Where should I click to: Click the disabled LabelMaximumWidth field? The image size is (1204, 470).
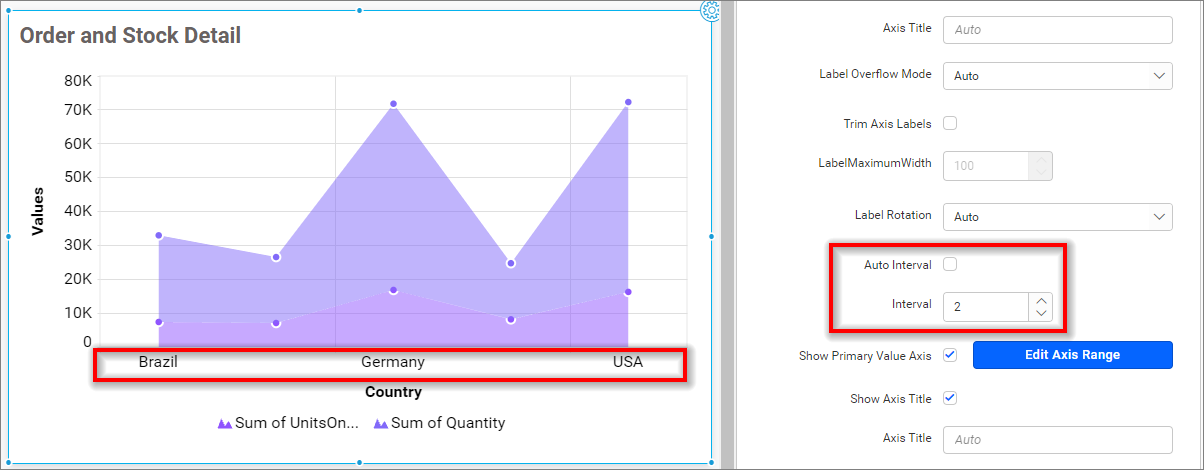987,166
